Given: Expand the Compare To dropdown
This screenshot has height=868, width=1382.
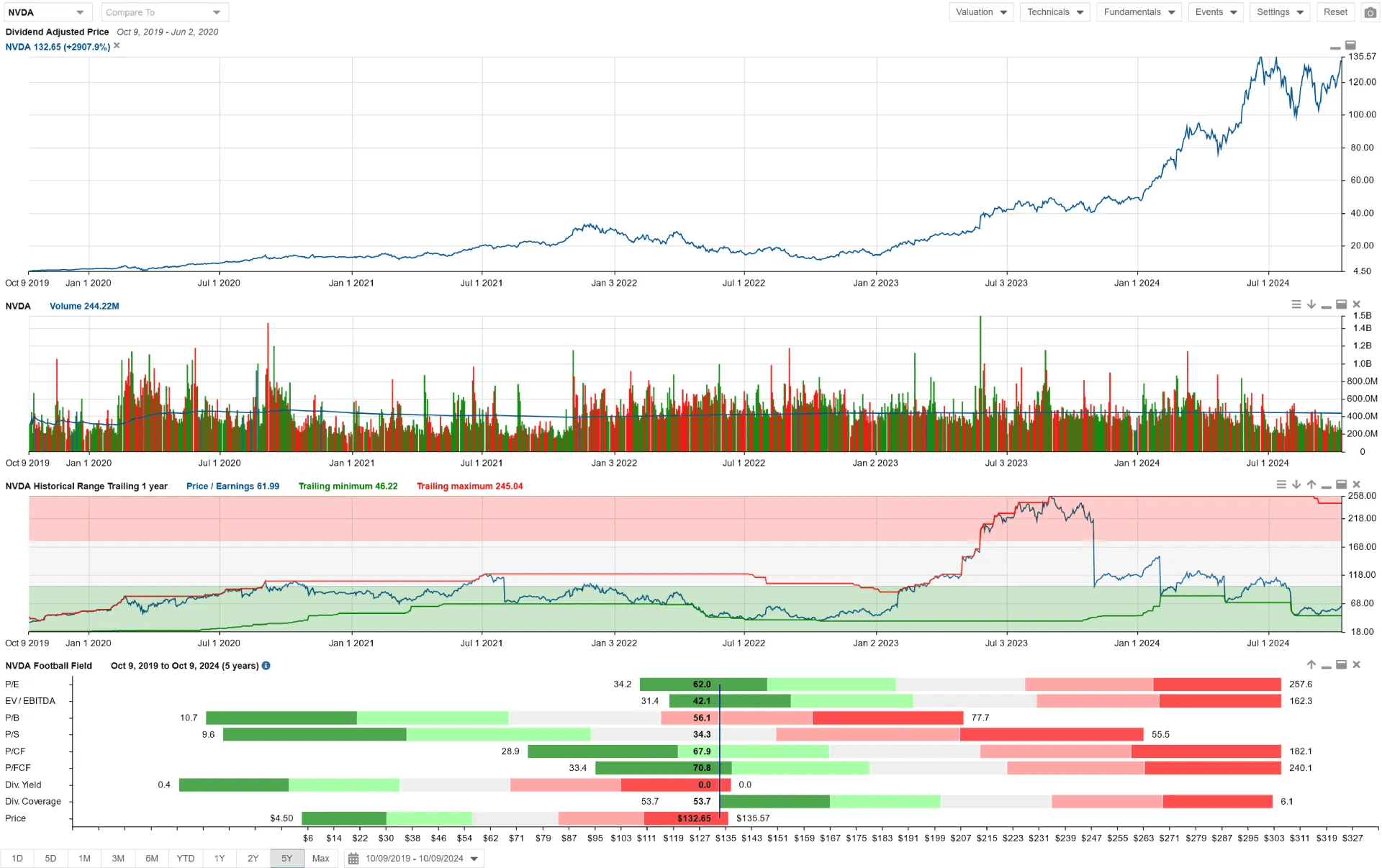Looking at the screenshot, I should pyautogui.click(x=215, y=12).
